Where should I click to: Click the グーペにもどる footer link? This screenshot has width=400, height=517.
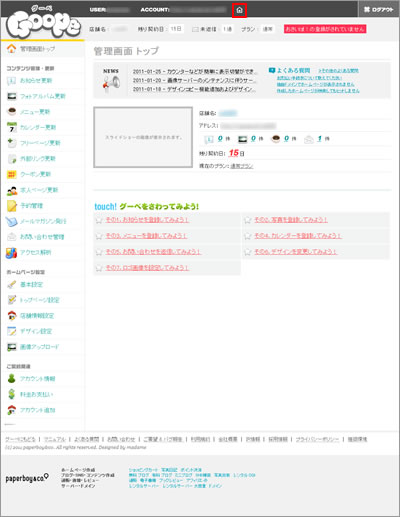(20, 439)
